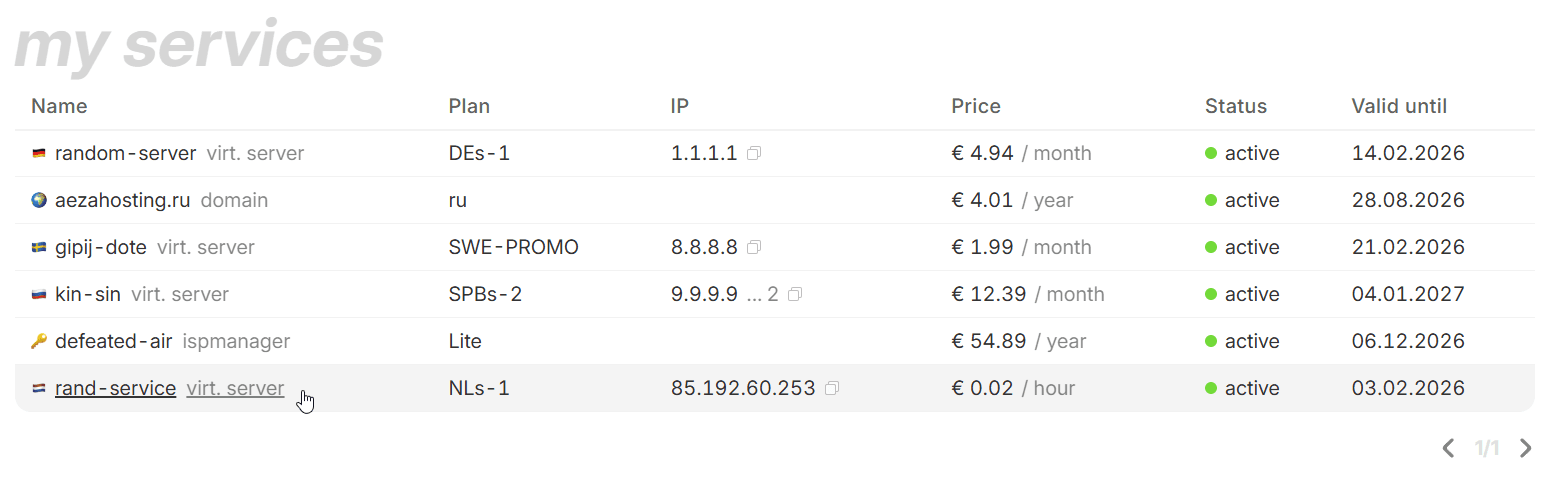This screenshot has width=1557, height=481.
Task: Open the random-server service
Action: 125,154
